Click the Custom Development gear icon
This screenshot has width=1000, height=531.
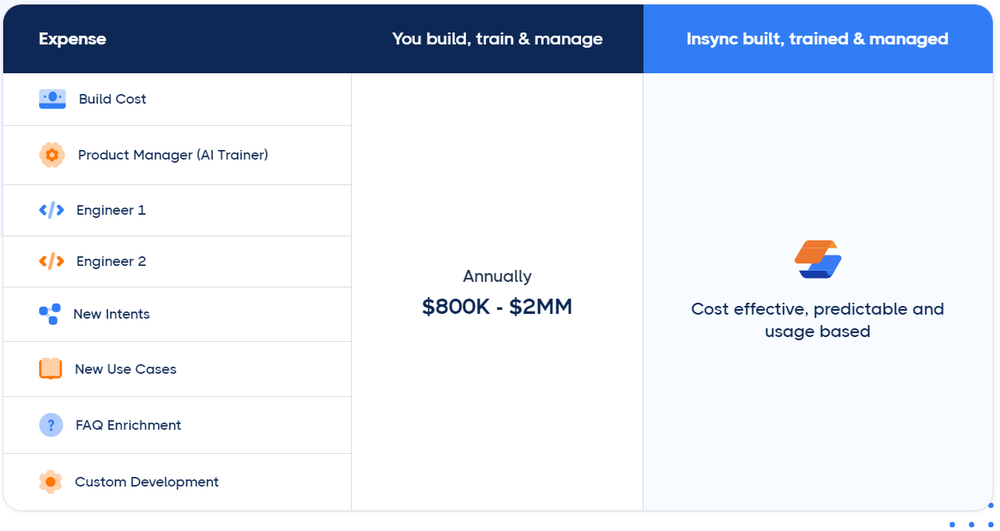point(50,482)
